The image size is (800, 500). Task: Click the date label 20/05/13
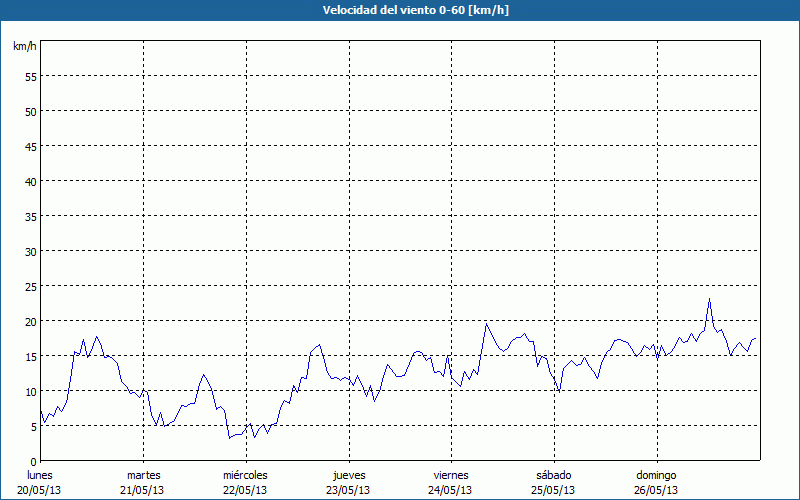[x=40, y=490]
